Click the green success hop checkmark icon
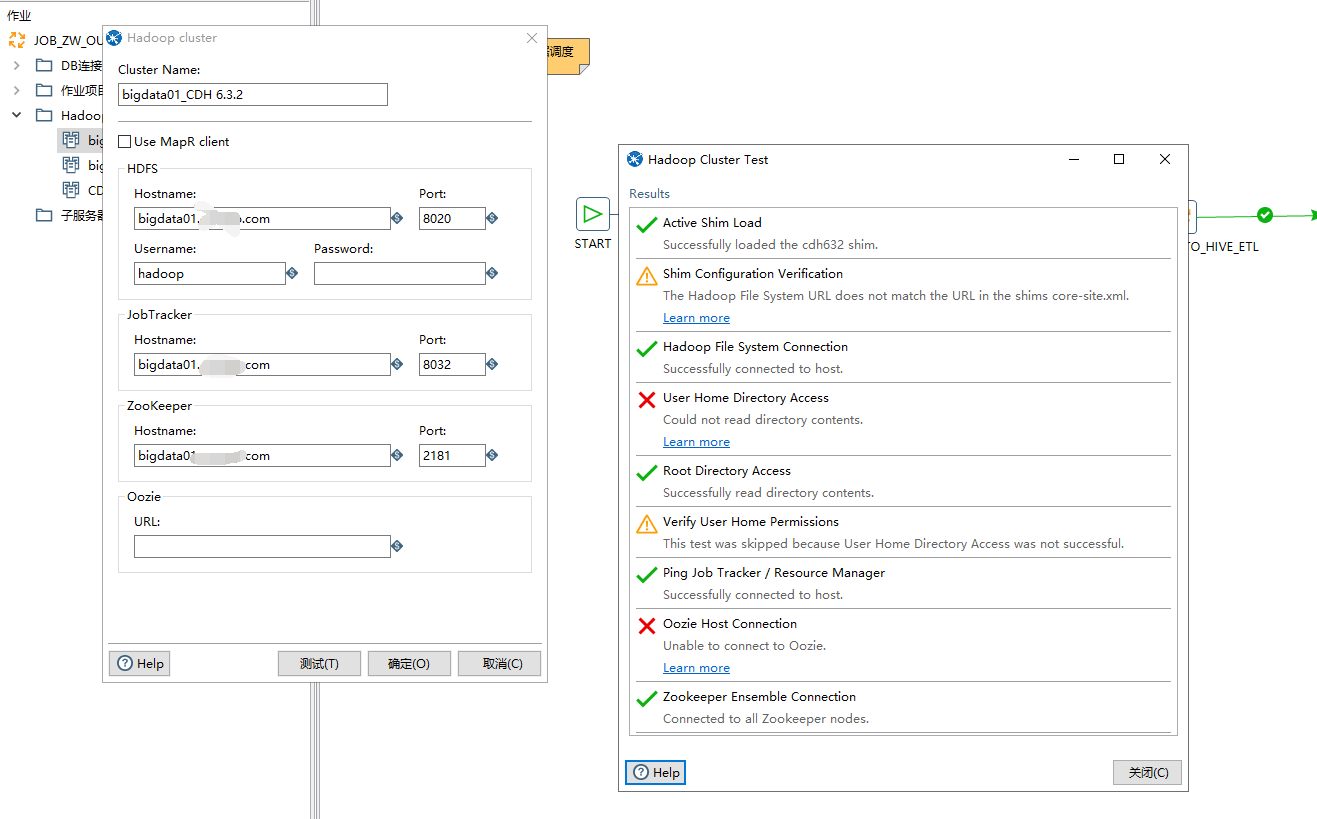1317x819 pixels. pyautogui.click(x=1265, y=215)
